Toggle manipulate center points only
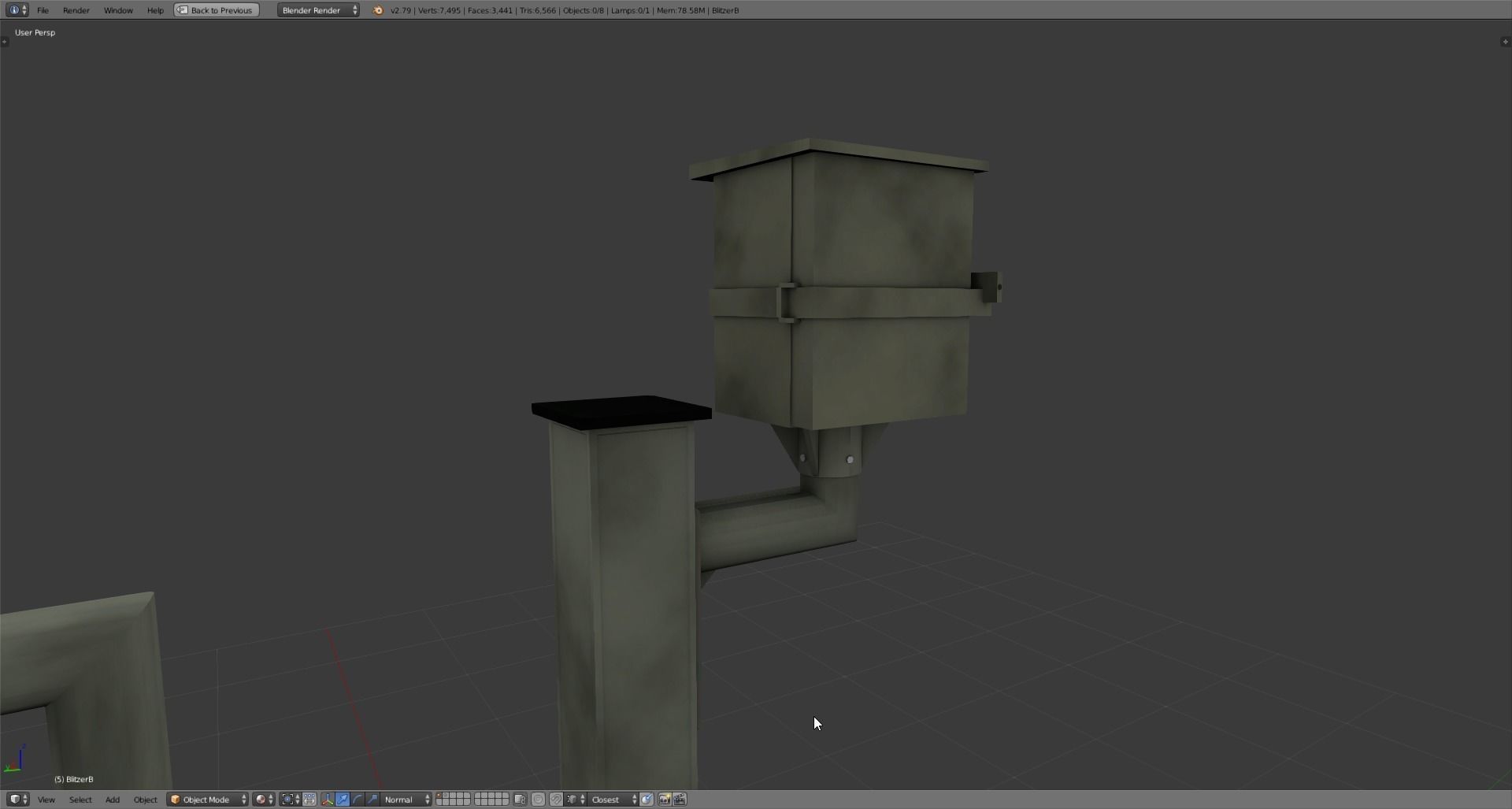Image resolution: width=1512 pixels, height=809 pixels. tap(309, 800)
